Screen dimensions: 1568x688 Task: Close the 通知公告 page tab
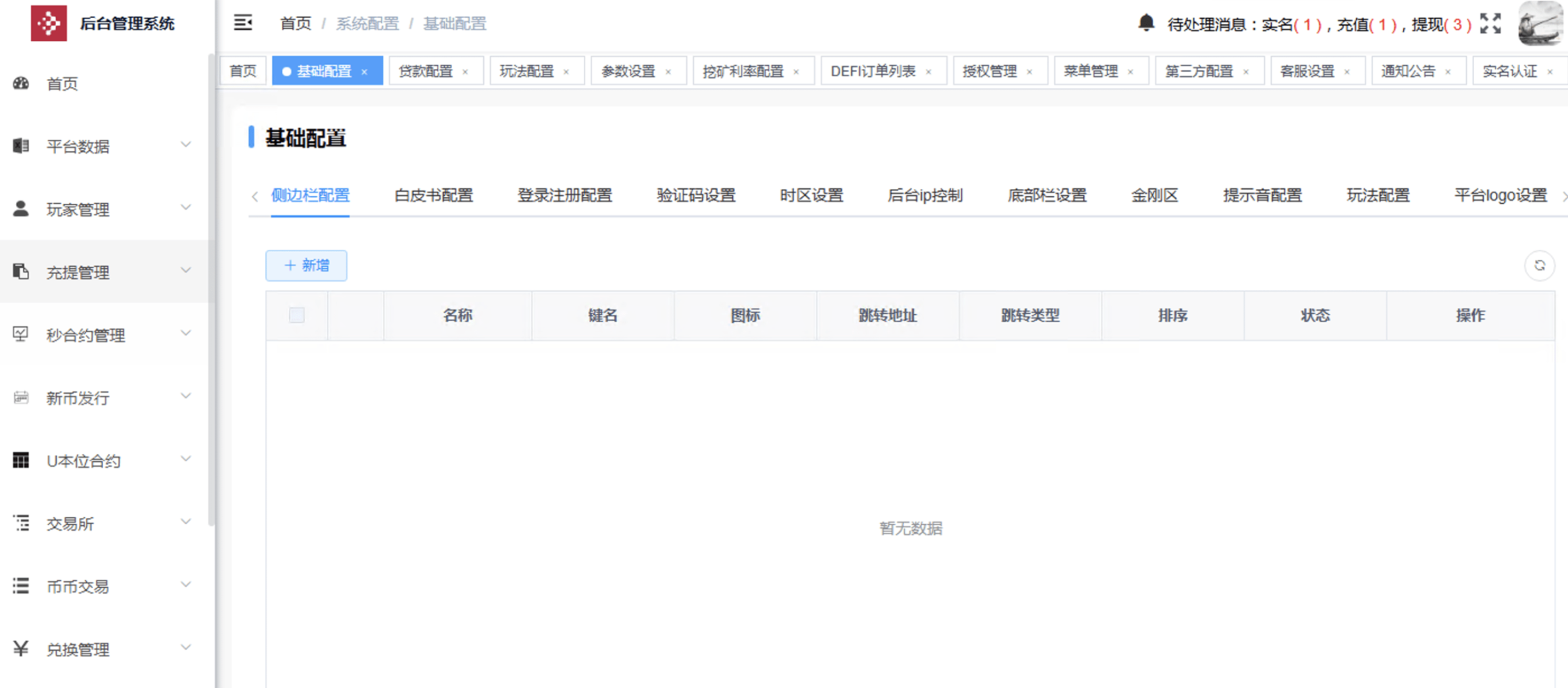click(1448, 72)
